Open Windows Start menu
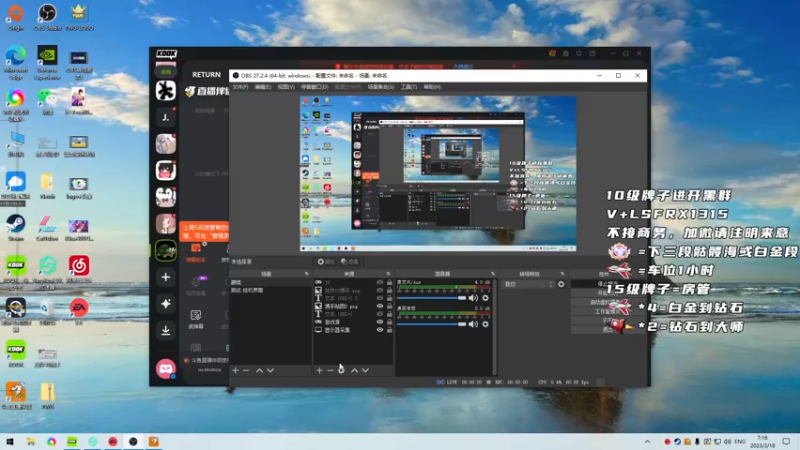The image size is (800, 450). click(10, 442)
